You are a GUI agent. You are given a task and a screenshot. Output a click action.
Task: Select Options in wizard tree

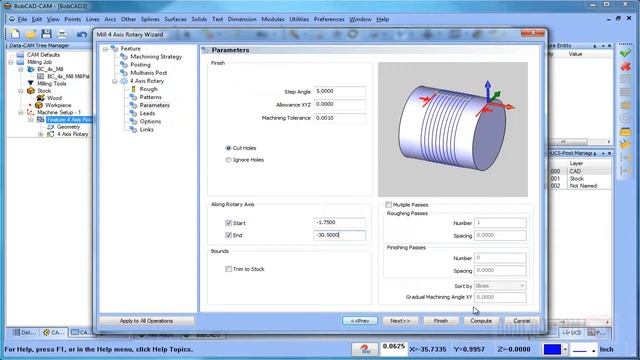150,122
